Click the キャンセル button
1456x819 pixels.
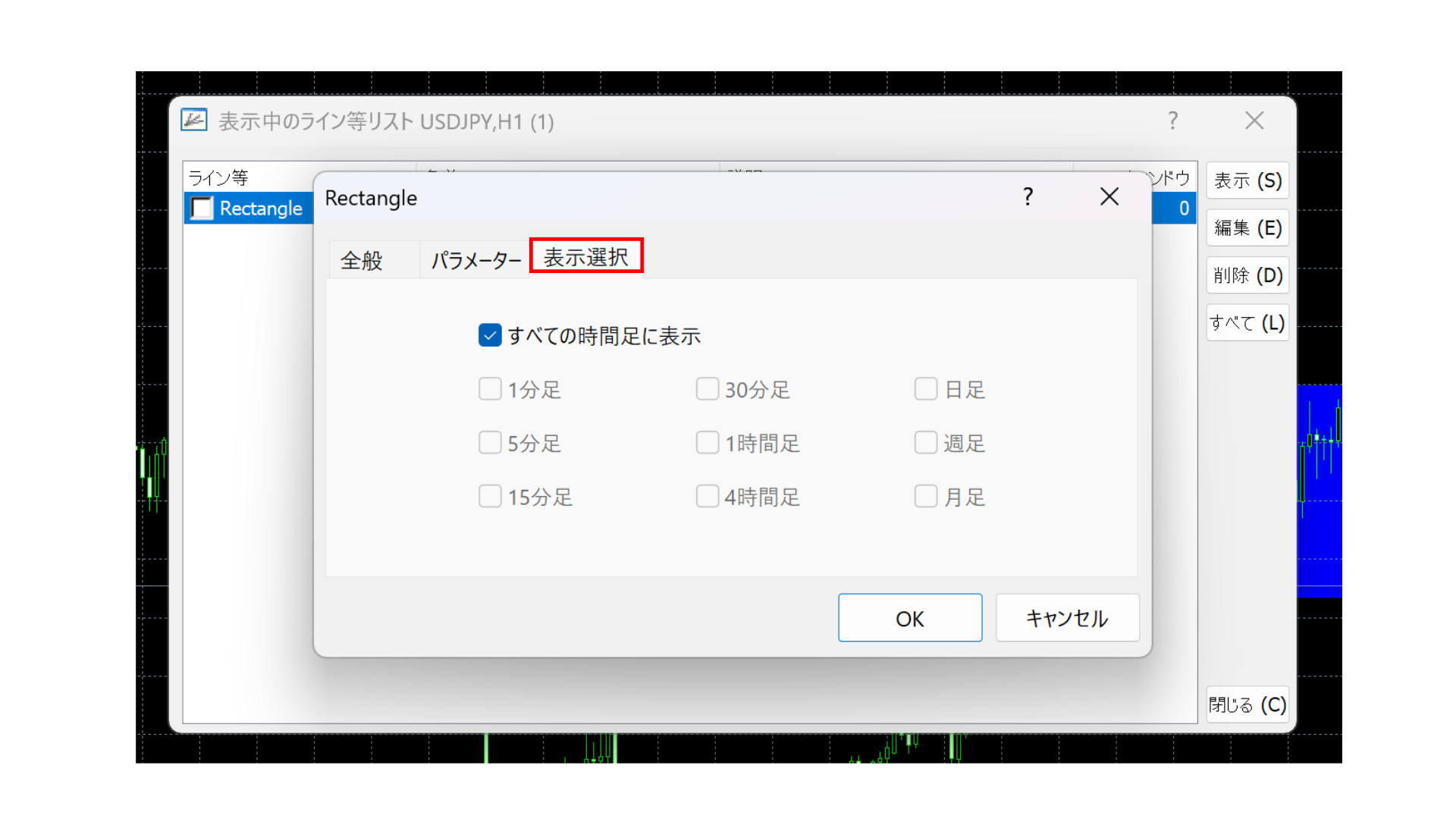click(1066, 617)
